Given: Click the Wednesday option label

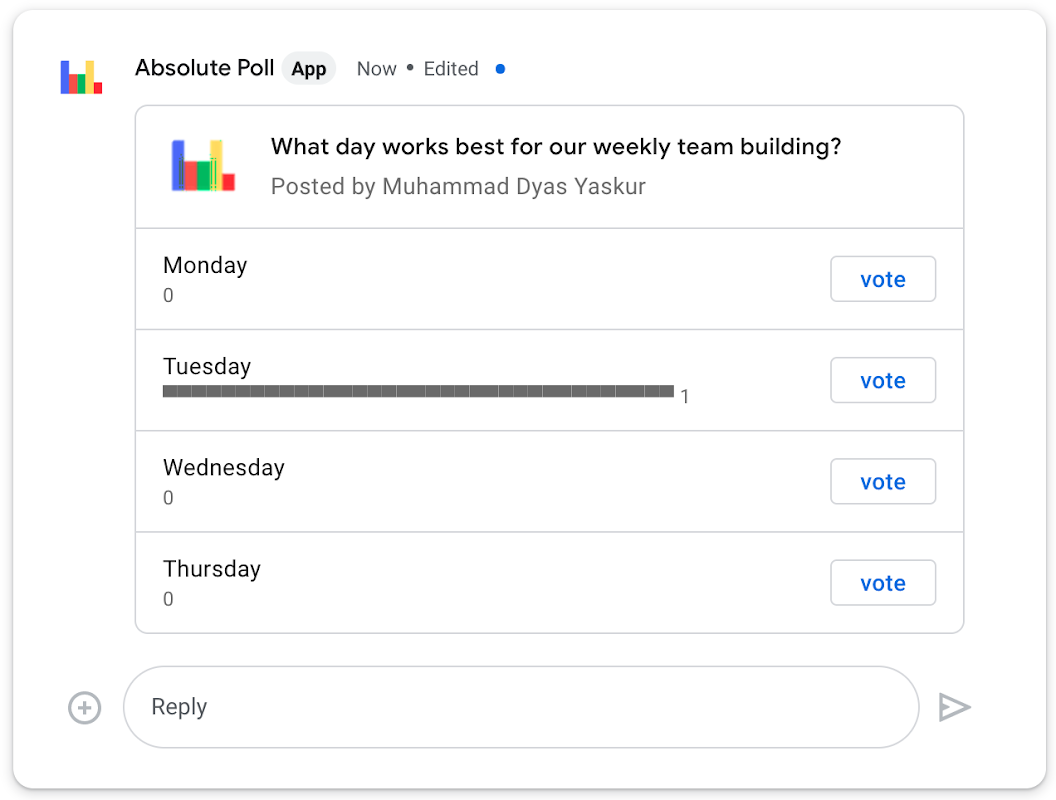Looking at the screenshot, I should (224, 468).
